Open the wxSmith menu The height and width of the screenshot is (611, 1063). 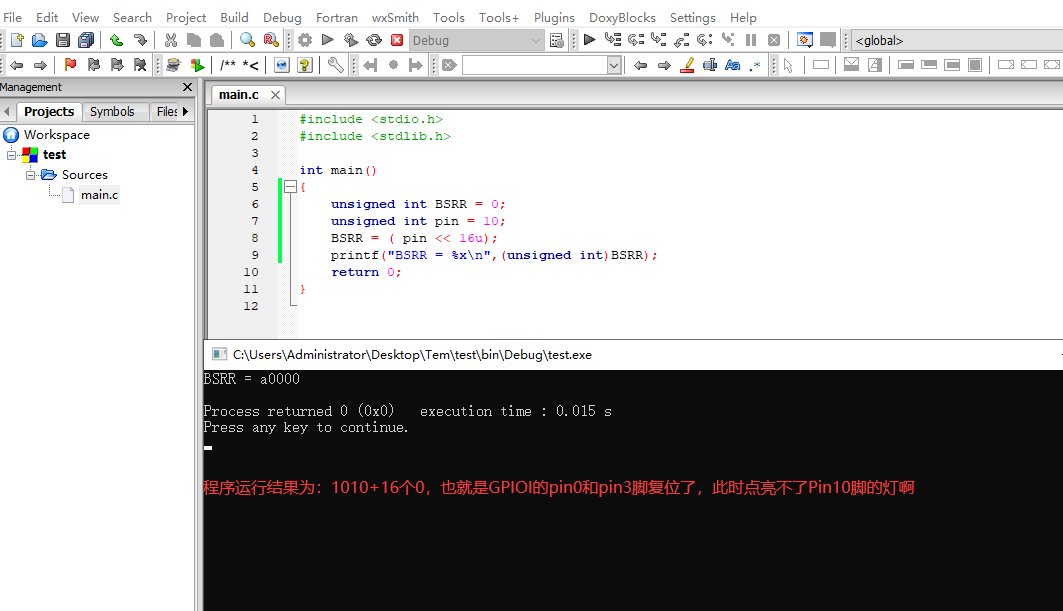395,18
